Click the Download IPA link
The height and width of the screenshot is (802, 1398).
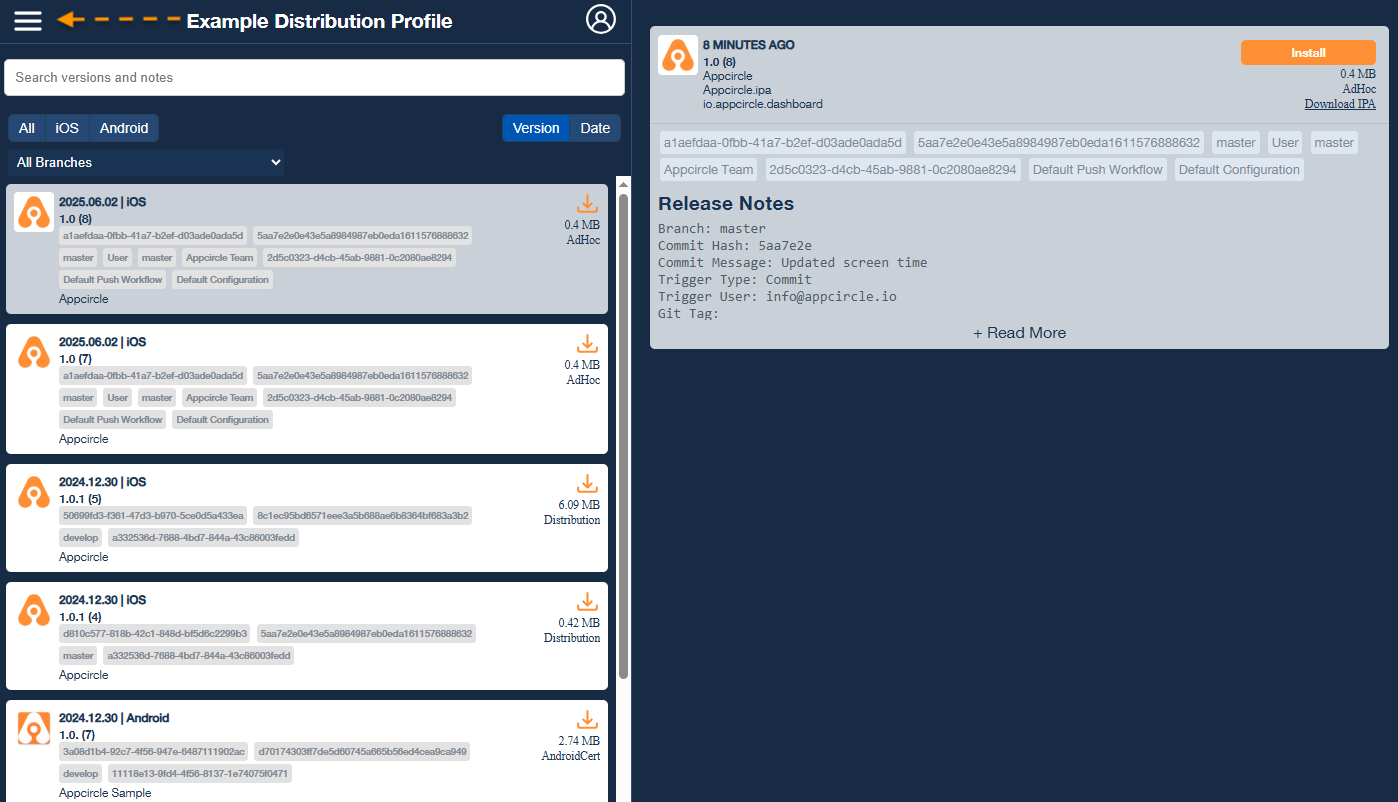(x=1339, y=104)
